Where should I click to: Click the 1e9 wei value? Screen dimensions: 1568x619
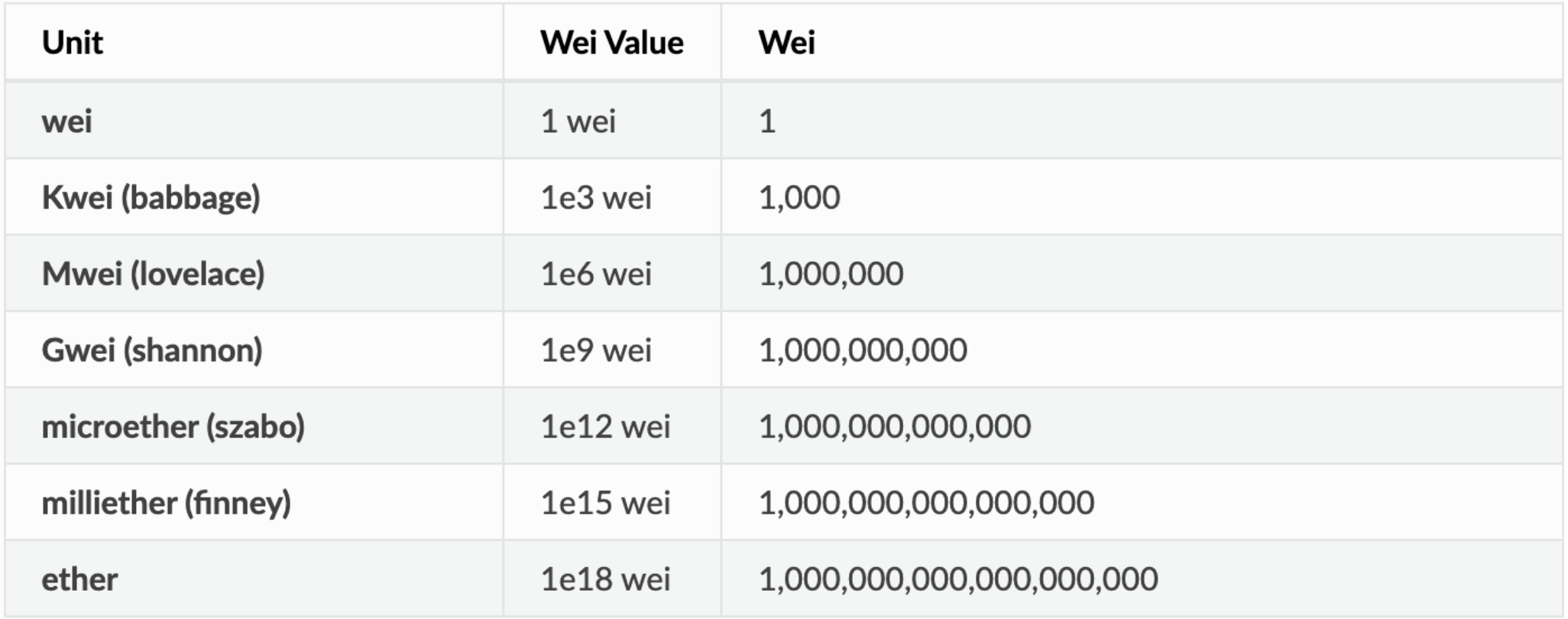tap(596, 351)
